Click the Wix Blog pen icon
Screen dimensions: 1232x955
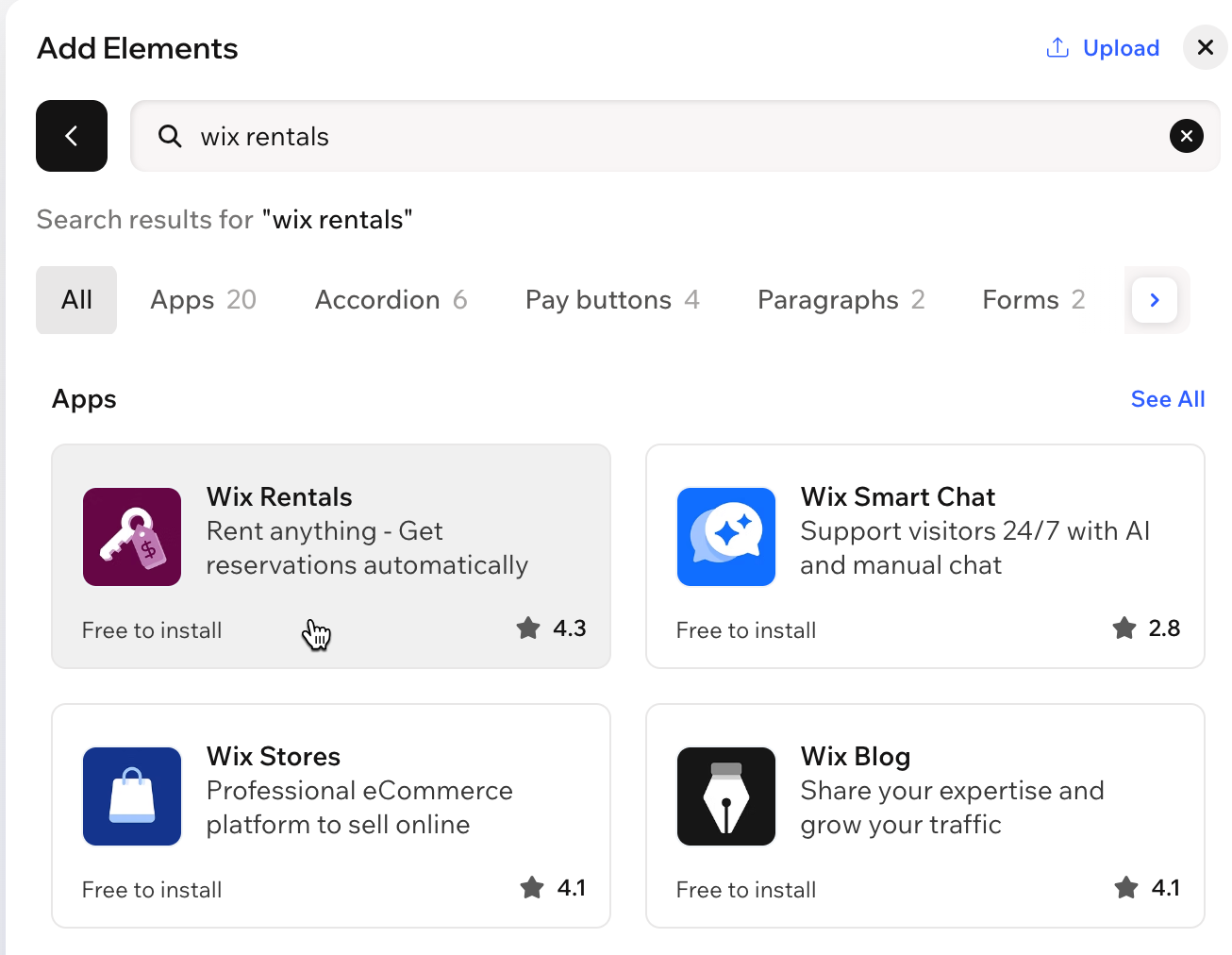click(726, 796)
